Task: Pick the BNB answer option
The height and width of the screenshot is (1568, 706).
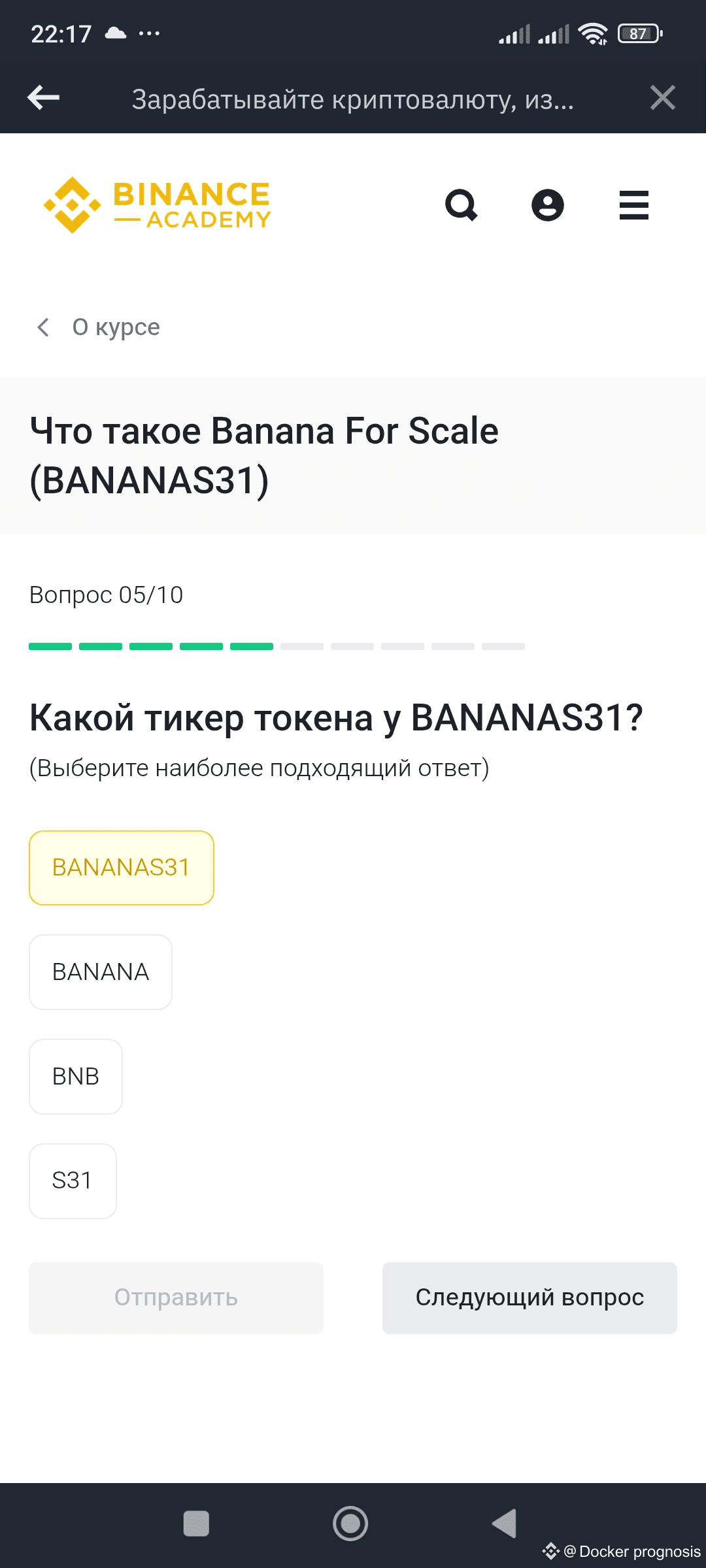Action: [x=76, y=1077]
